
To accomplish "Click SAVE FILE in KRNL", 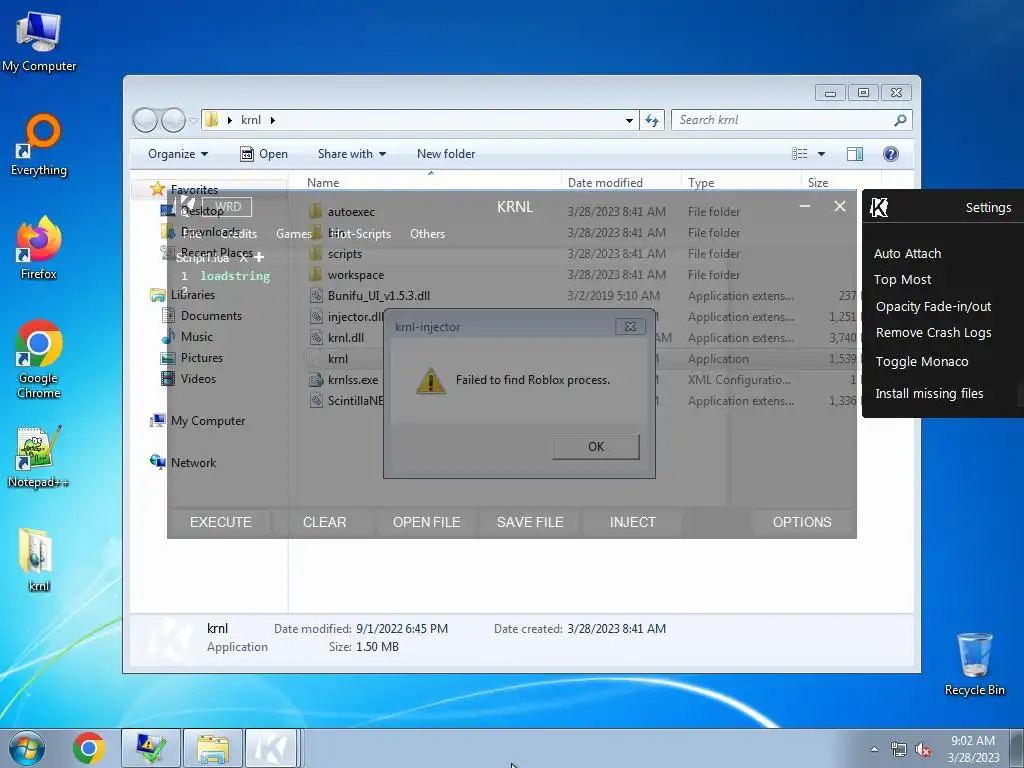I will (x=530, y=522).
